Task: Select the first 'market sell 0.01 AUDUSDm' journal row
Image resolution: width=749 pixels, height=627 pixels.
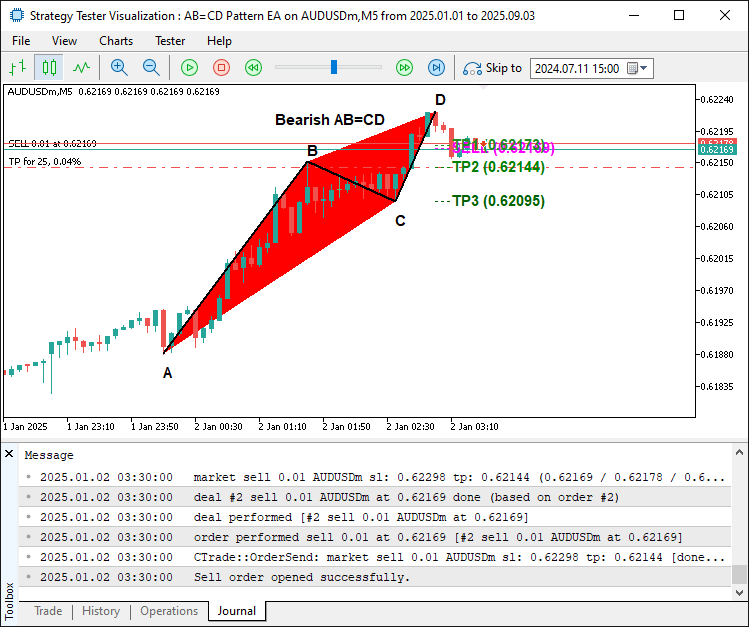Action: 375,477
